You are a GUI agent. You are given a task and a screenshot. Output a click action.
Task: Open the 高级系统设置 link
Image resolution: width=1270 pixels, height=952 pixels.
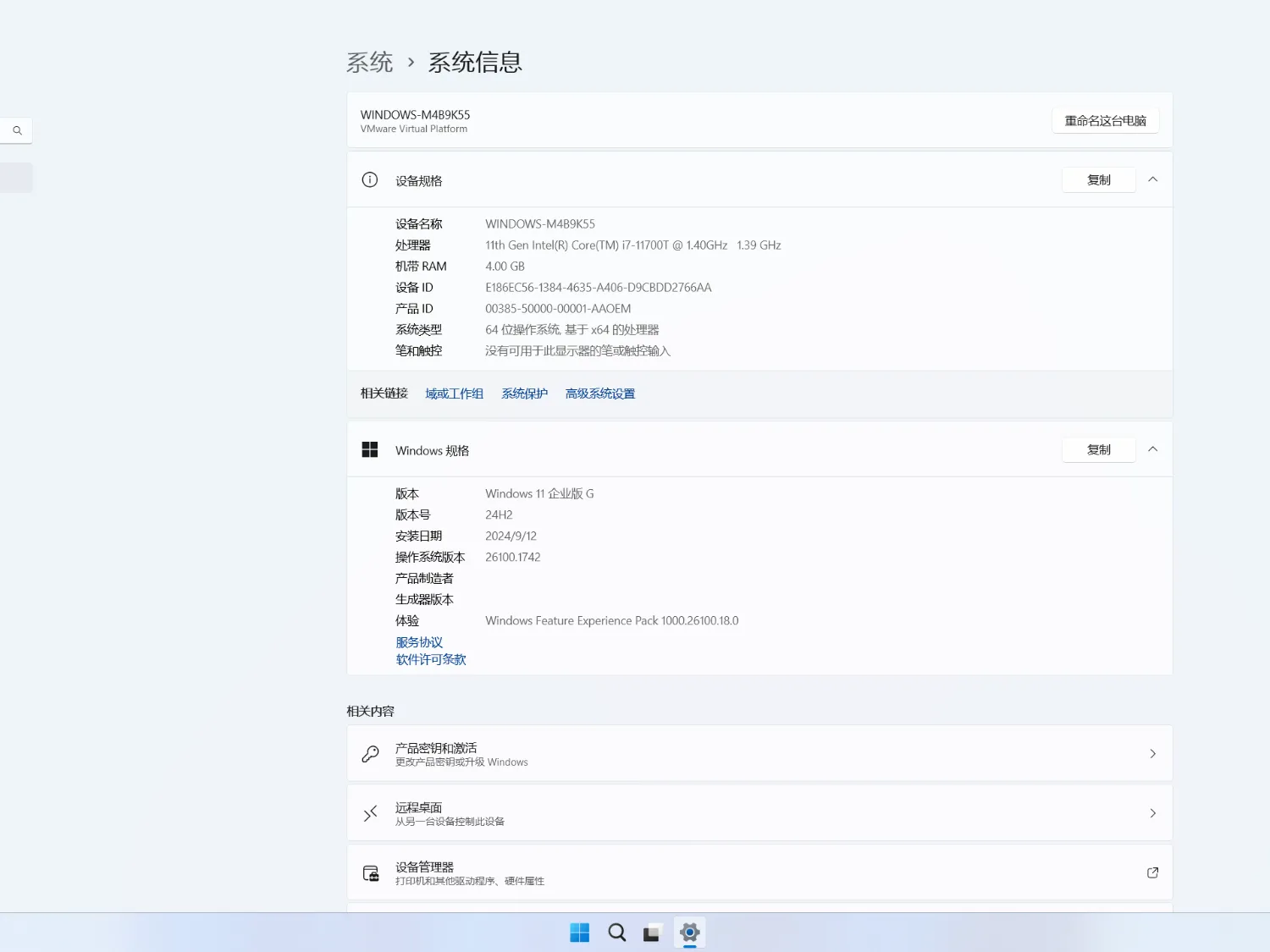(x=600, y=393)
